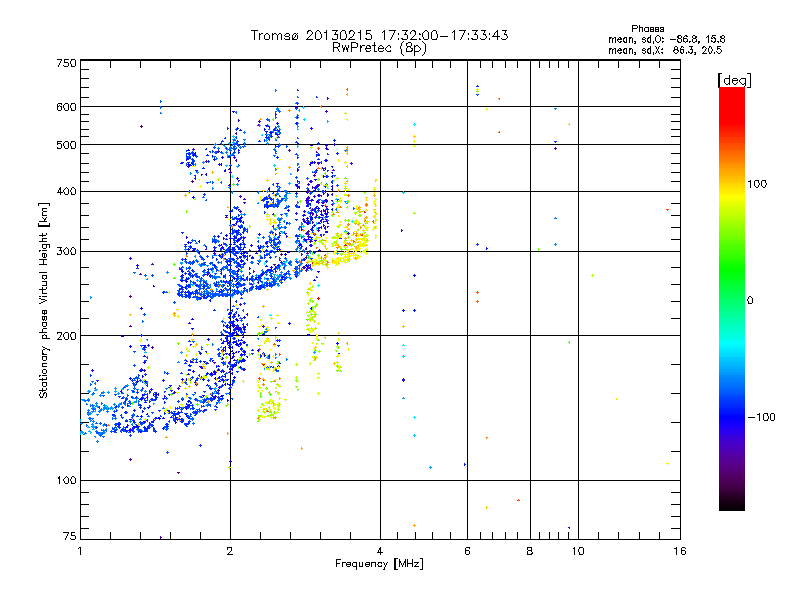Select the 'RwPretec (8p)' subtitle text
The width and height of the screenshot is (800, 600).
(380, 48)
